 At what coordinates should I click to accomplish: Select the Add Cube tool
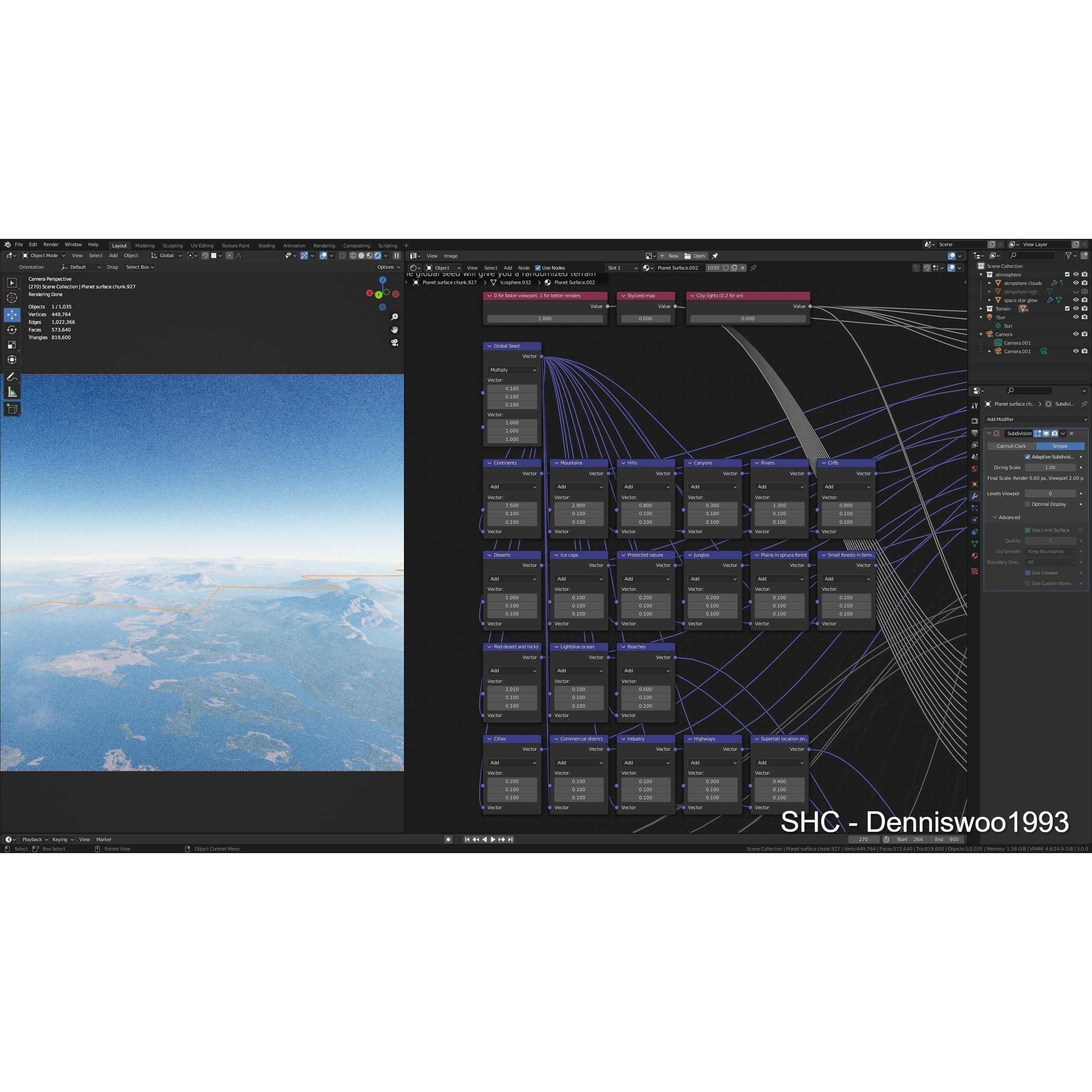[12, 405]
